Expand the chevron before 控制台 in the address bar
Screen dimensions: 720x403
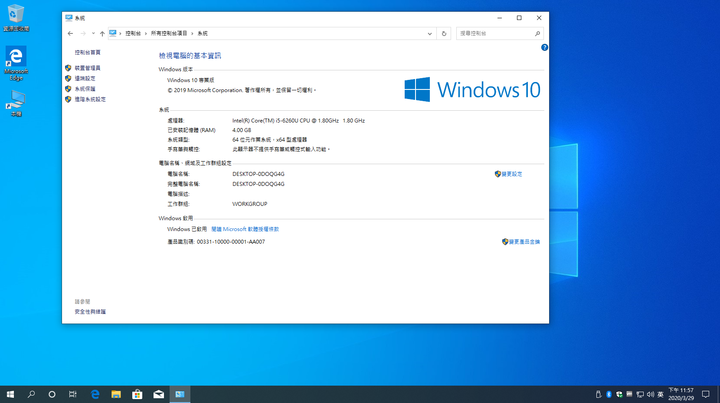tap(120, 34)
